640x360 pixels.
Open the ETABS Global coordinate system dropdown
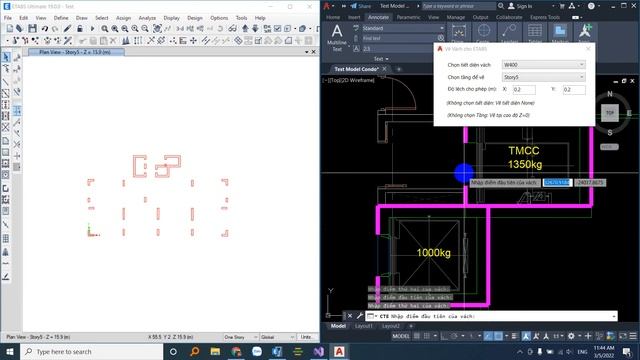point(278,337)
